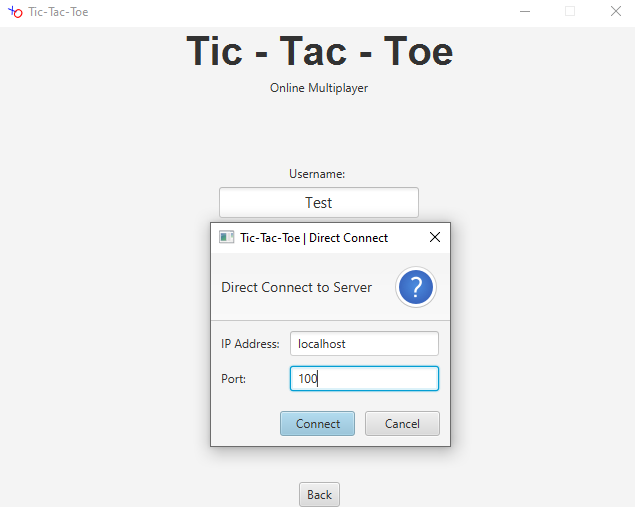This screenshot has height=507, width=635.
Task: Click the 'Username:' label
Action: [317, 174]
